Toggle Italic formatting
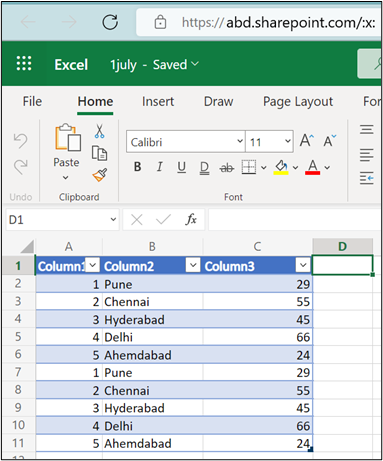The height and width of the screenshot is (461, 383). pyautogui.click(x=160, y=166)
